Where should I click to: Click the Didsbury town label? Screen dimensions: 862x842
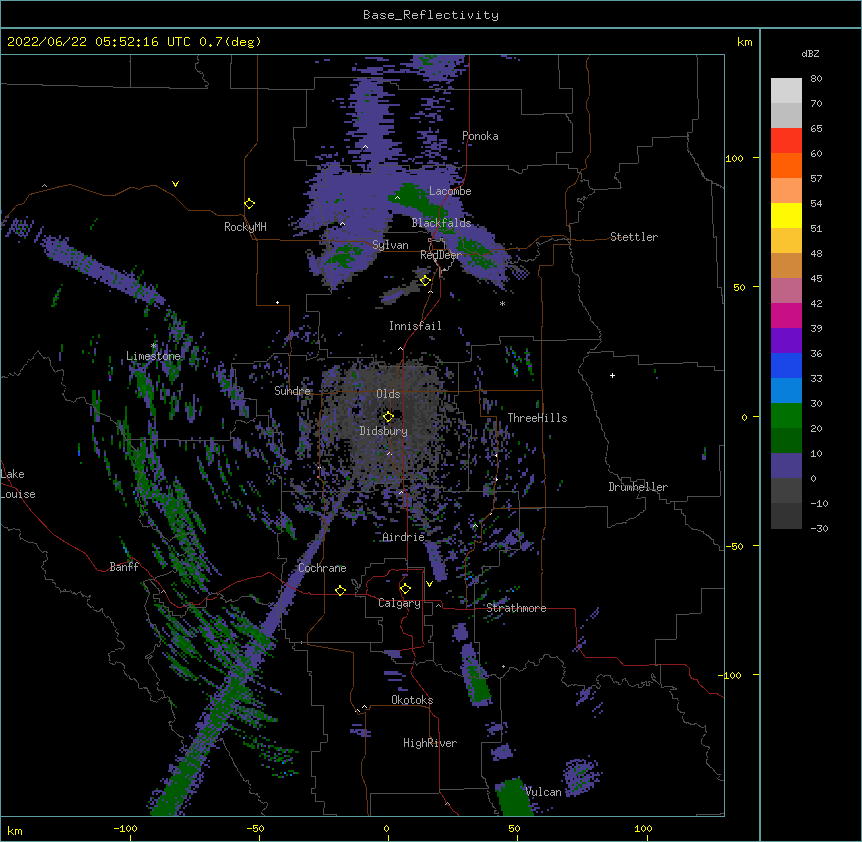pos(384,431)
